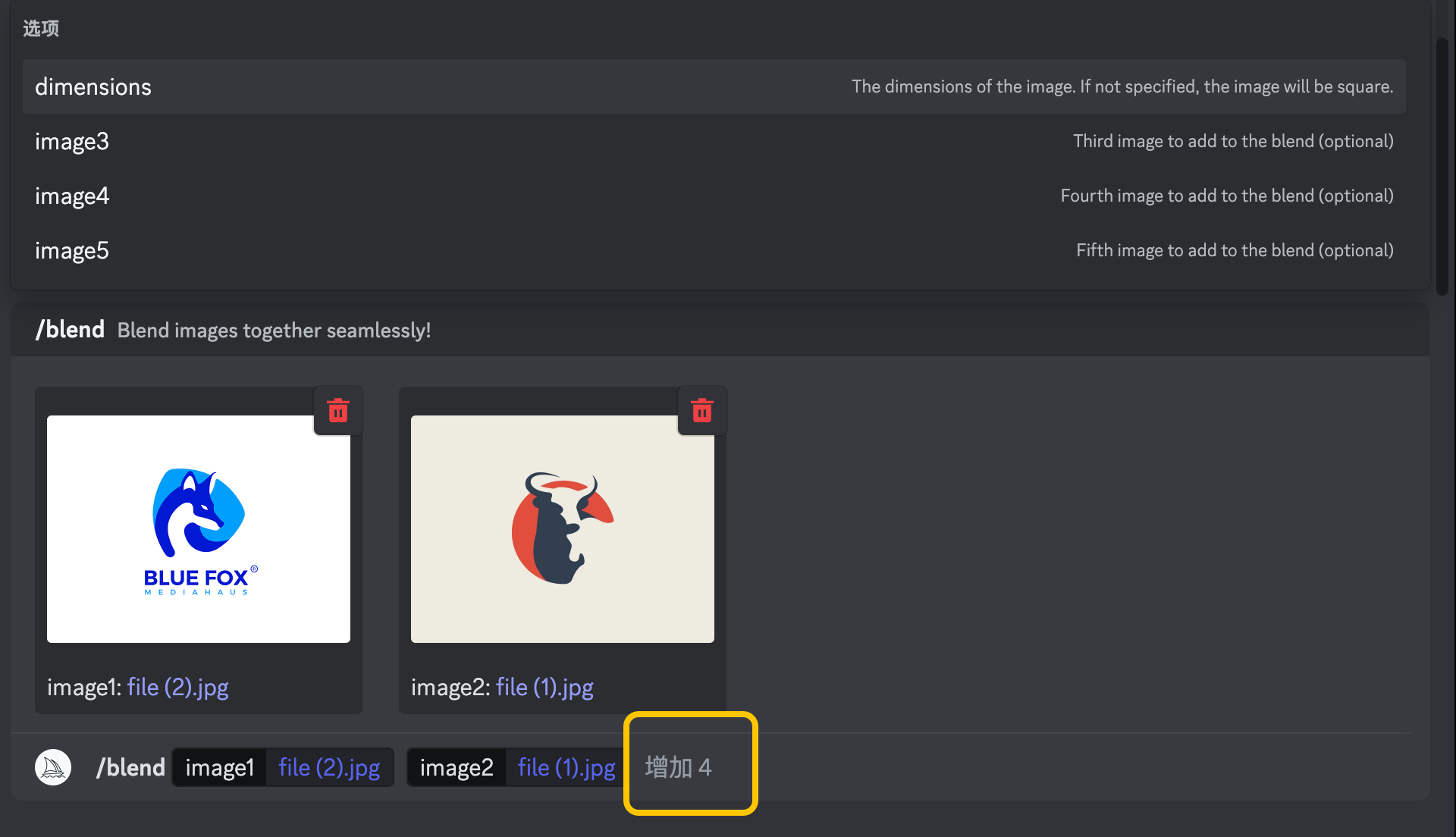1456x837 pixels.
Task: Click the Midjourney sailboat bot avatar
Action: pyautogui.click(x=53, y=767)
